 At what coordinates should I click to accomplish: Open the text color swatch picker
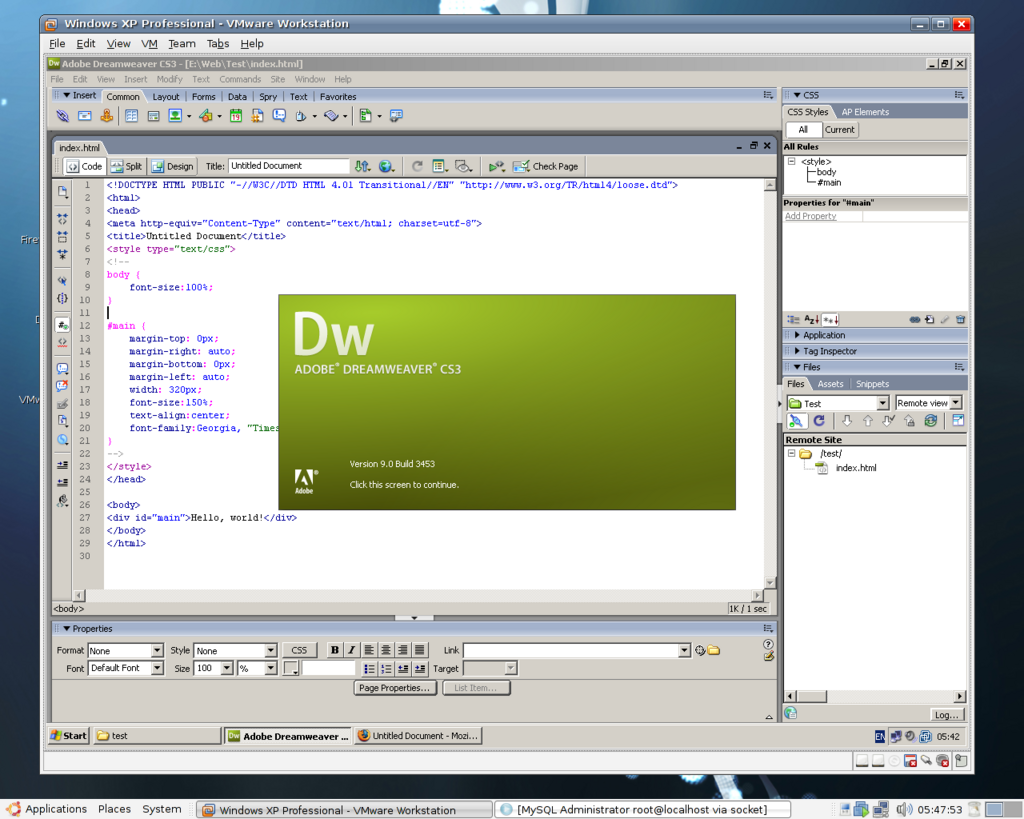(x=291, y=668)
